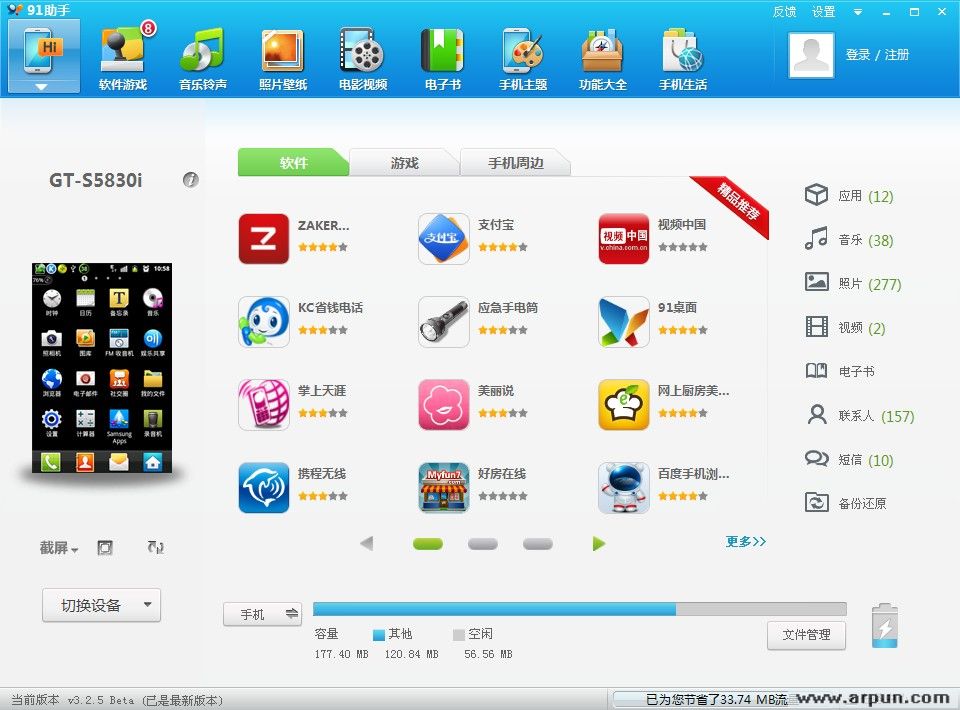The height and width of the screenshot is (710, 960).
Task: Click the 已为您节省了33.74 MB流 status text
Action: tap(716, 700)
